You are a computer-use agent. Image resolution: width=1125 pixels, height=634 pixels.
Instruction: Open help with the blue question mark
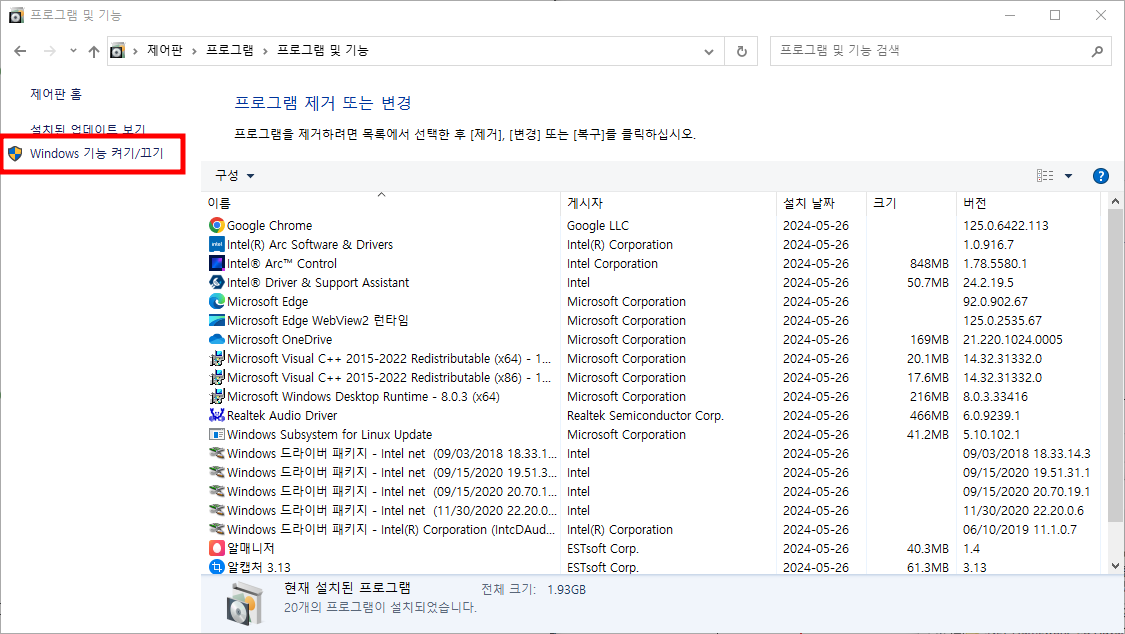coord(1101,176)
